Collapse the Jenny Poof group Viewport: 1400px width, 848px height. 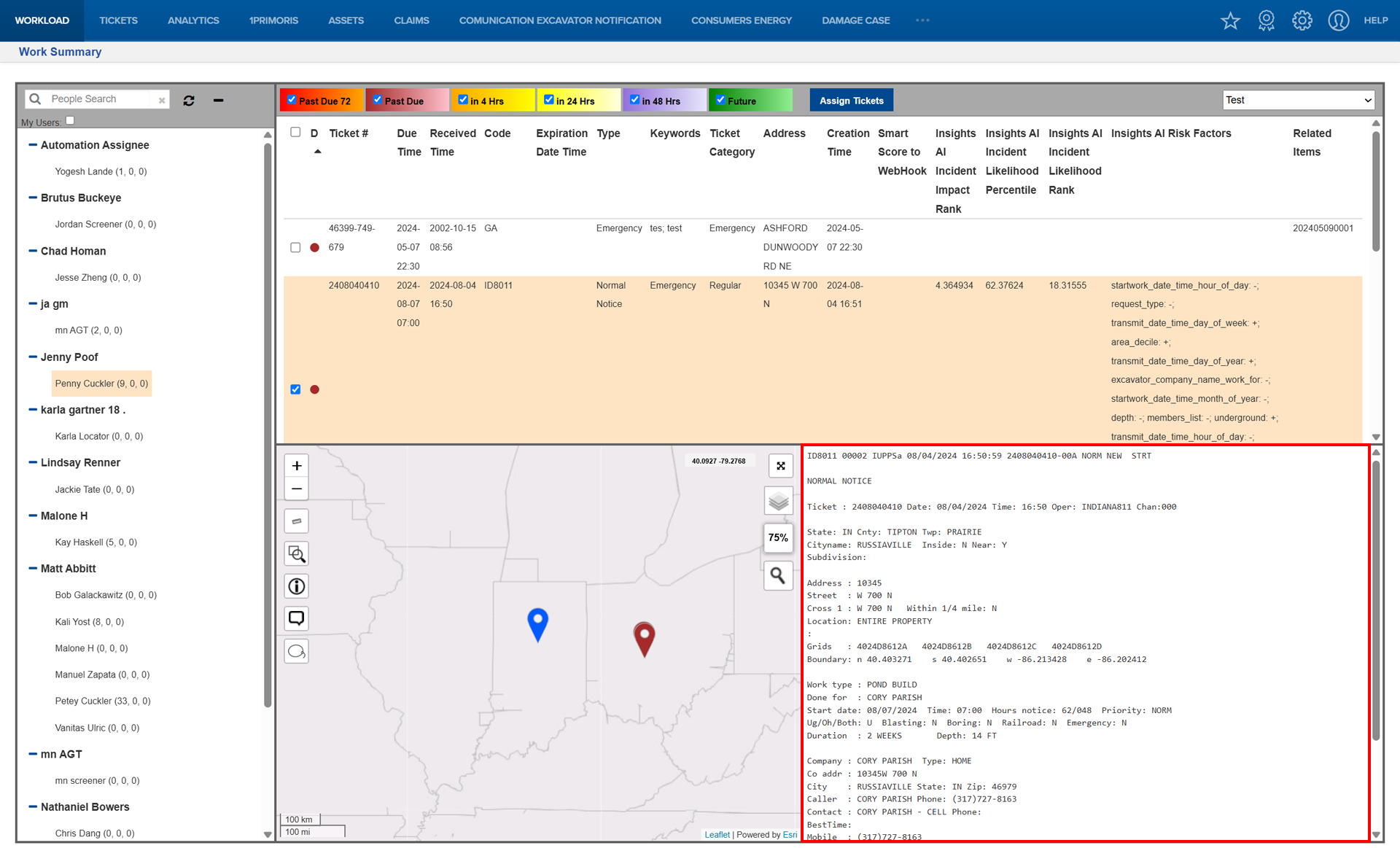33,357
